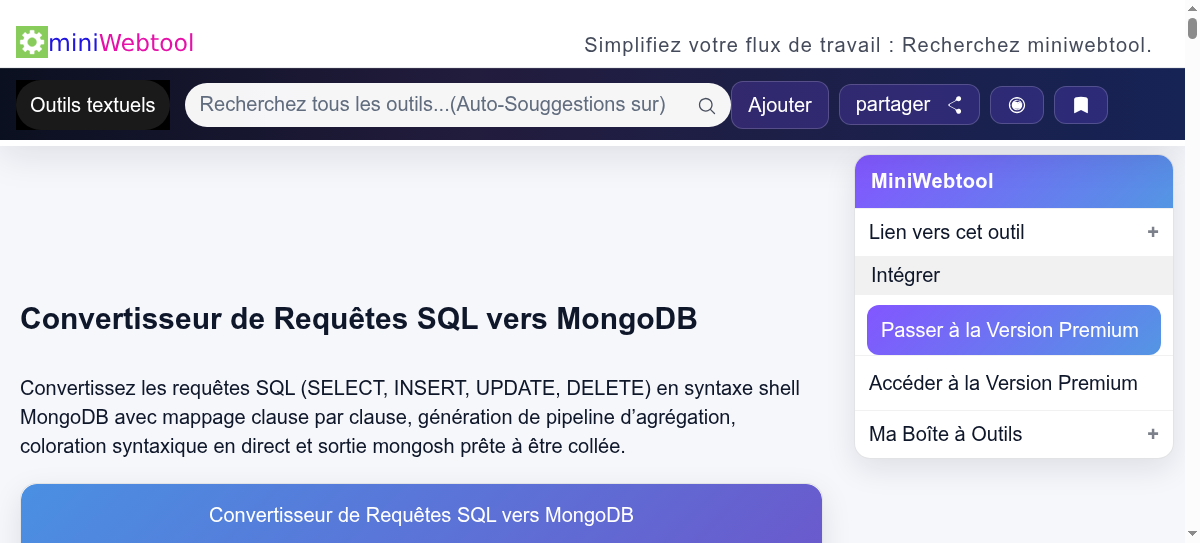Click the miniWebtool logo text link
Screen dimensions: 1200x543
coord(121,43)
